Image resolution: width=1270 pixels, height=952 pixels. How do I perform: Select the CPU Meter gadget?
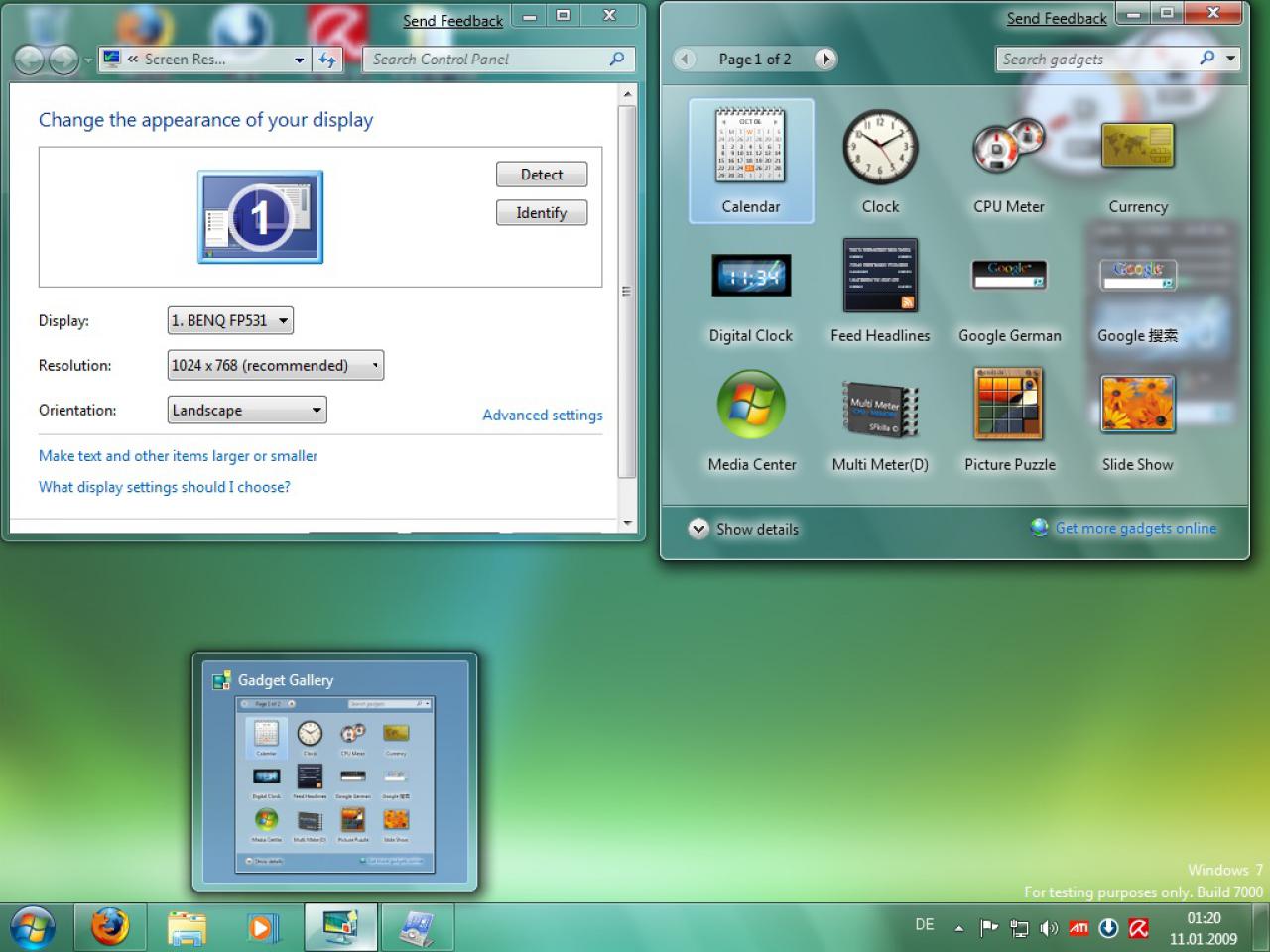tap(1009, 161)
